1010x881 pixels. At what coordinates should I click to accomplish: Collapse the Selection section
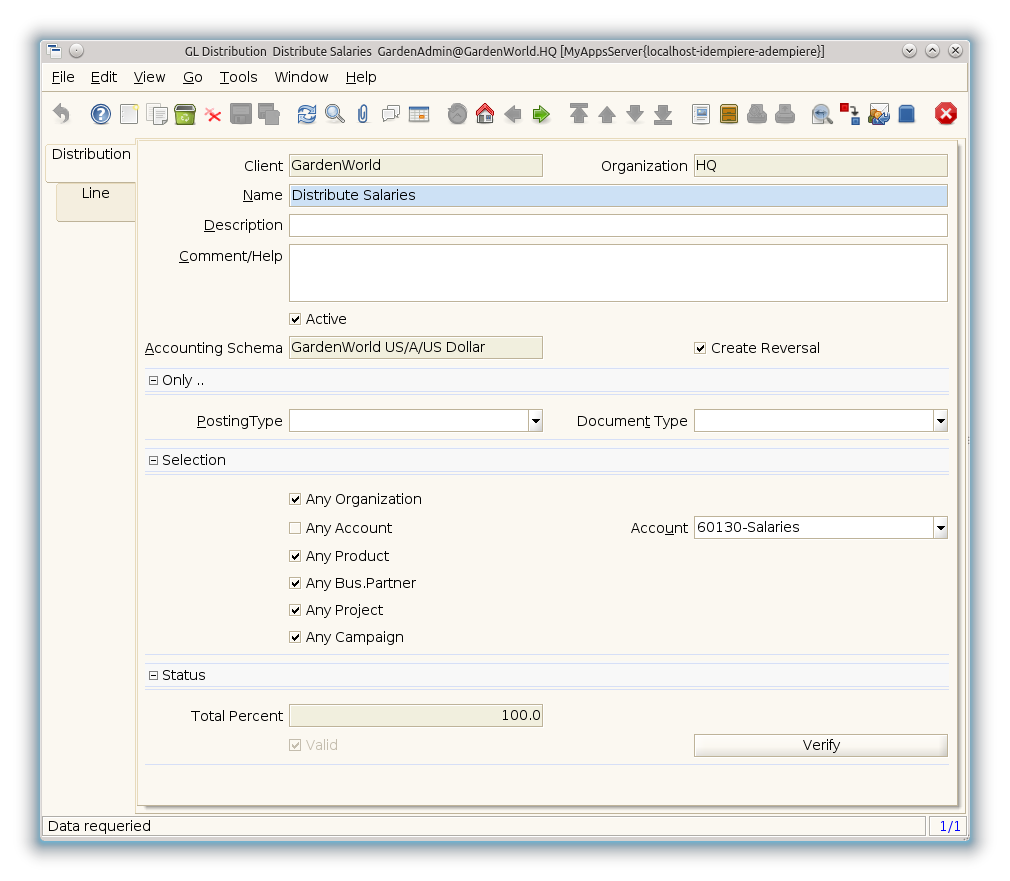(153, 460)
